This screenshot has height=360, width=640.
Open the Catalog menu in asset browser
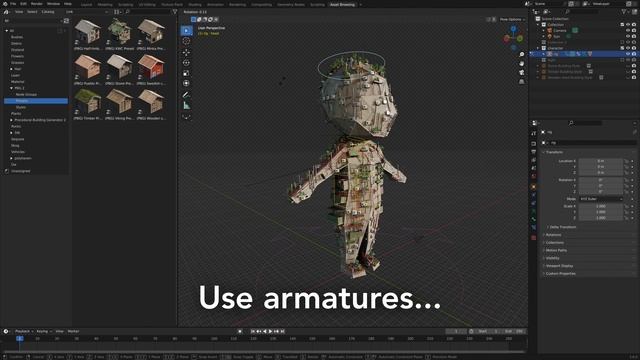point(48,12)
